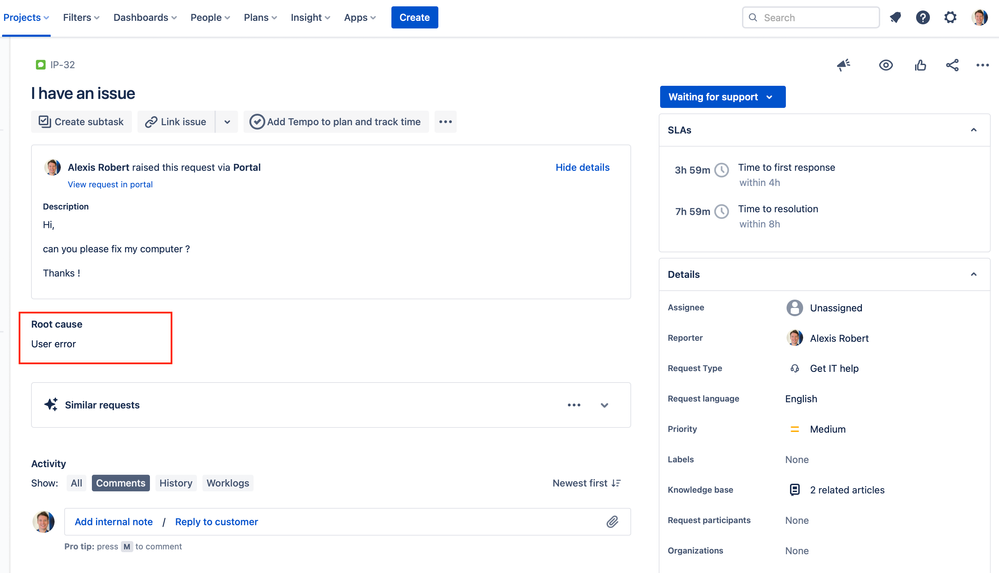
Task: Open the ellipsis menu beside Add Tempo
Action: click(445, 122)
